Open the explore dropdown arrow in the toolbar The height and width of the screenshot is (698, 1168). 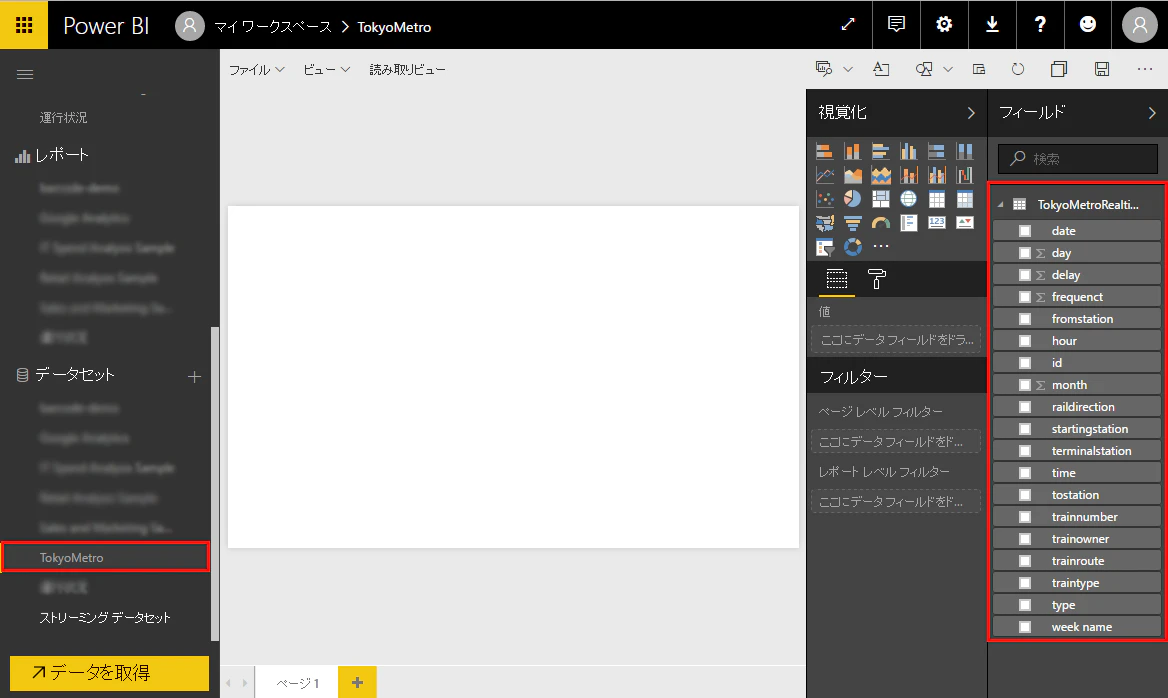[x=848, y=69]
